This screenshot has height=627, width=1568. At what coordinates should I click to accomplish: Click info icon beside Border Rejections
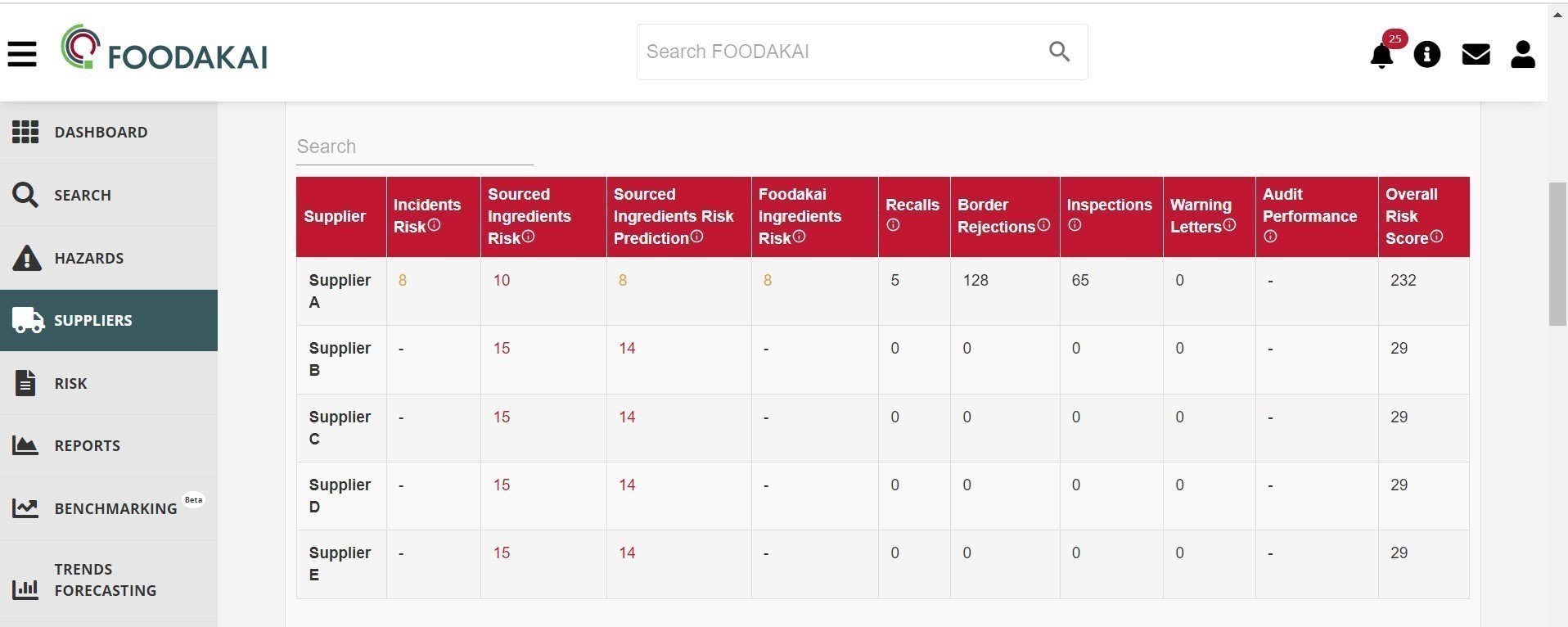tap(1043, 225)
